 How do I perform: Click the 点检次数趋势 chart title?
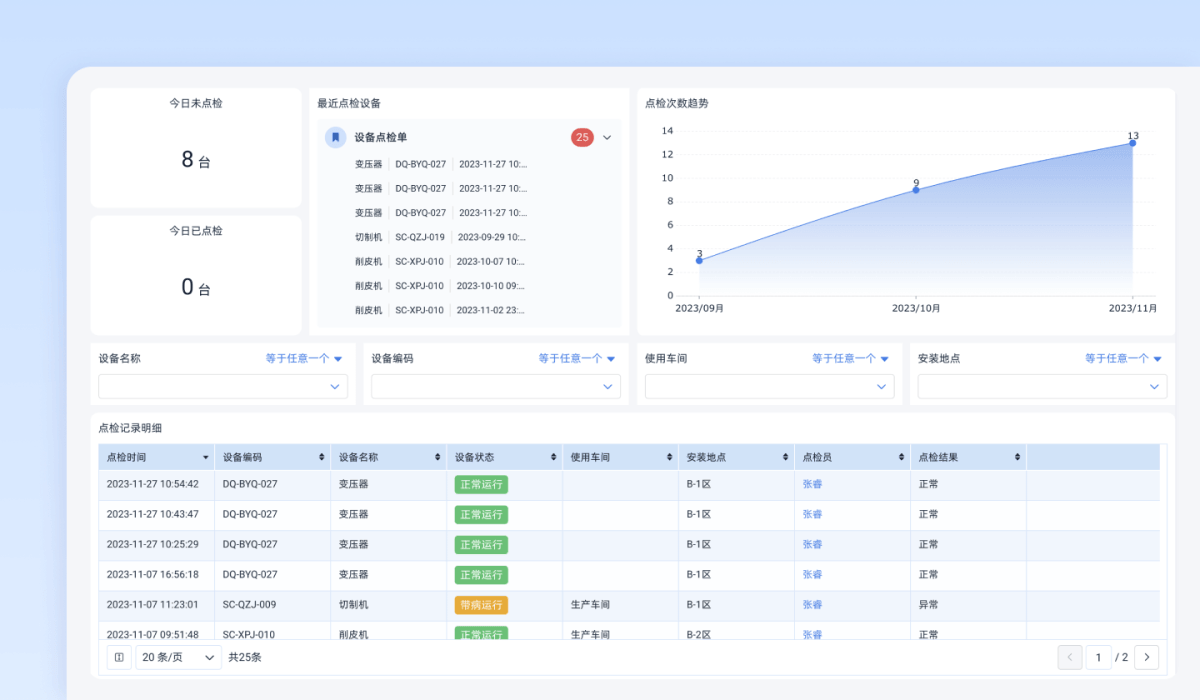coord(677,103)
